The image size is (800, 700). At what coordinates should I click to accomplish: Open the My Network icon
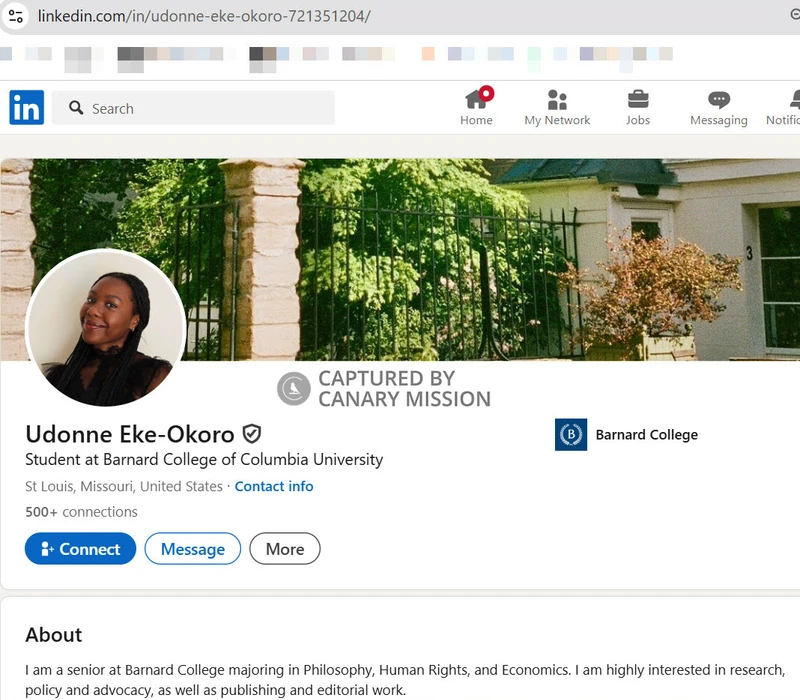pyautogui.click(x=557, y=100)
